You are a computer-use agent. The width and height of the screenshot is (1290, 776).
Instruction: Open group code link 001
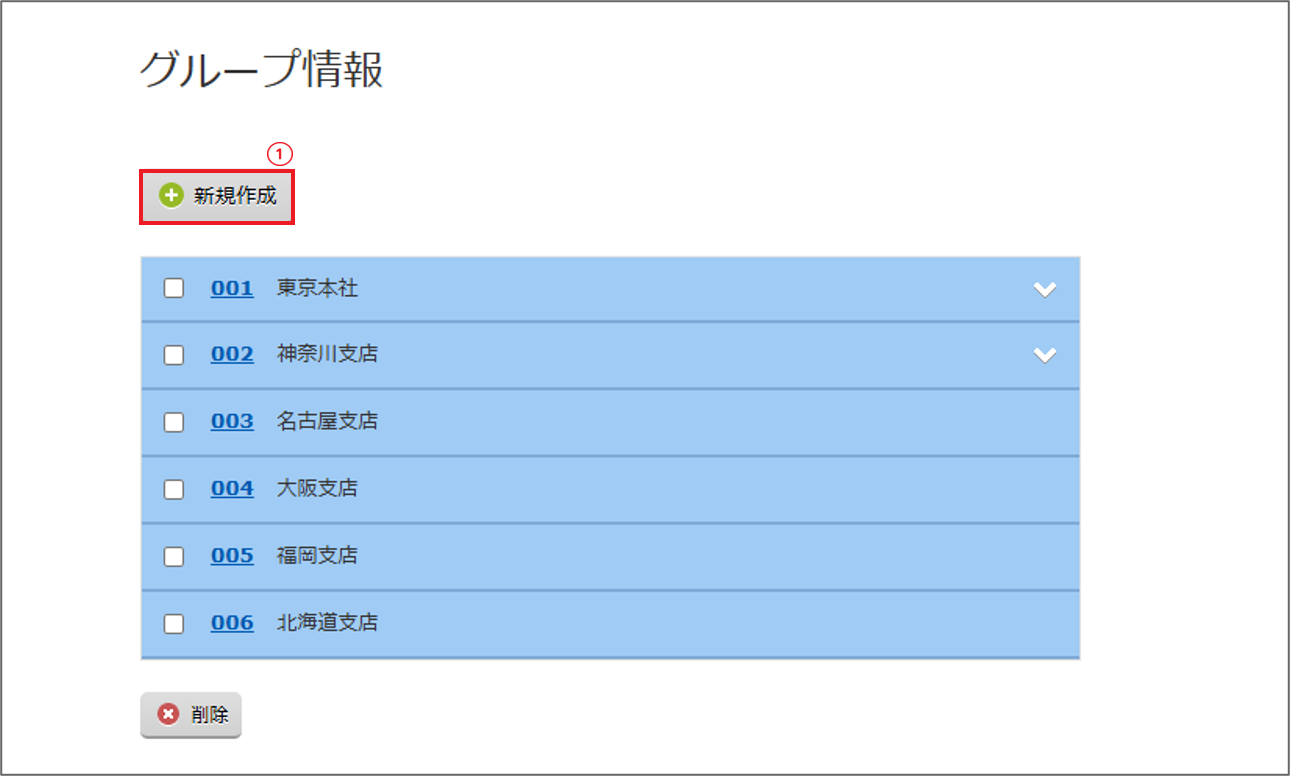232,288
